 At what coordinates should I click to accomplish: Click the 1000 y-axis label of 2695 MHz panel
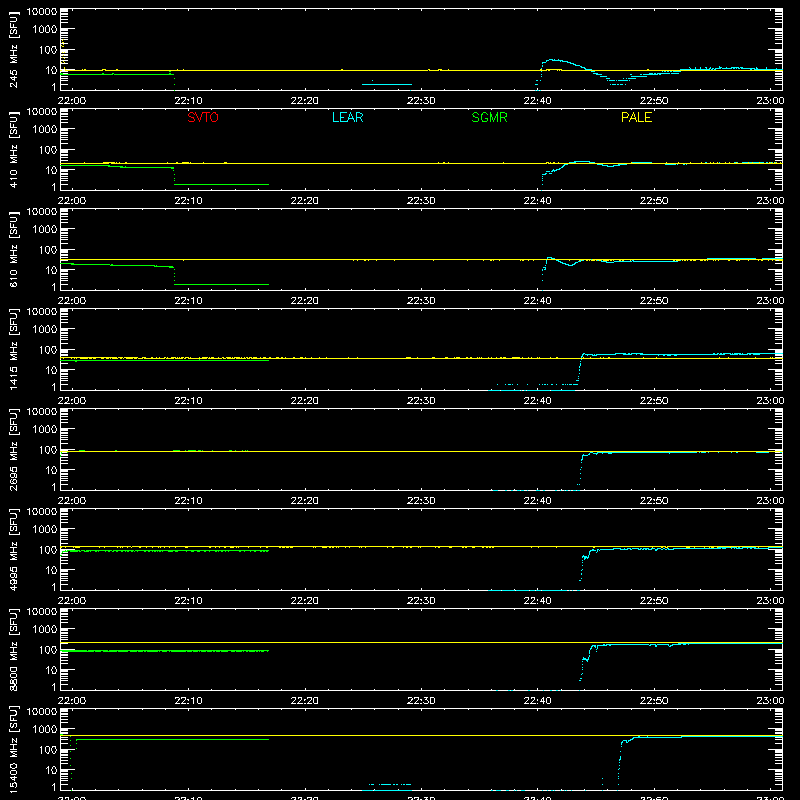[45, 430]
